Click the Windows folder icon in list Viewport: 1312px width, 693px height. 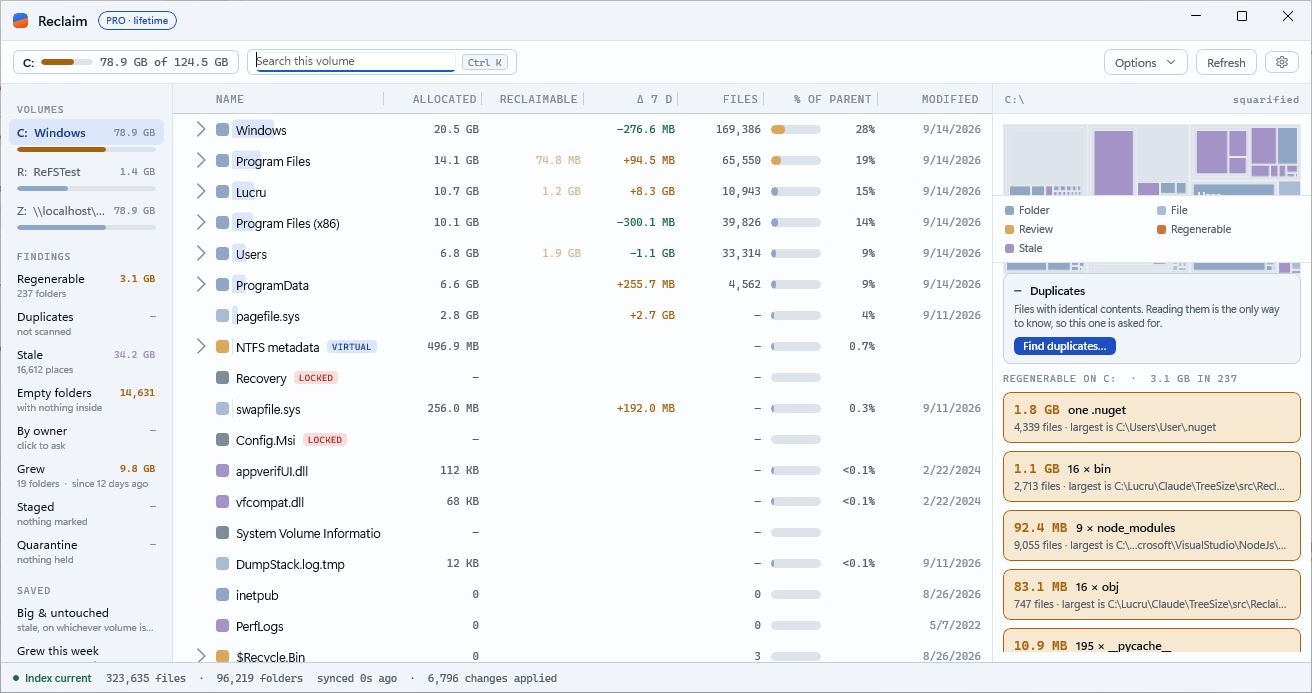(x=223, y=130)
